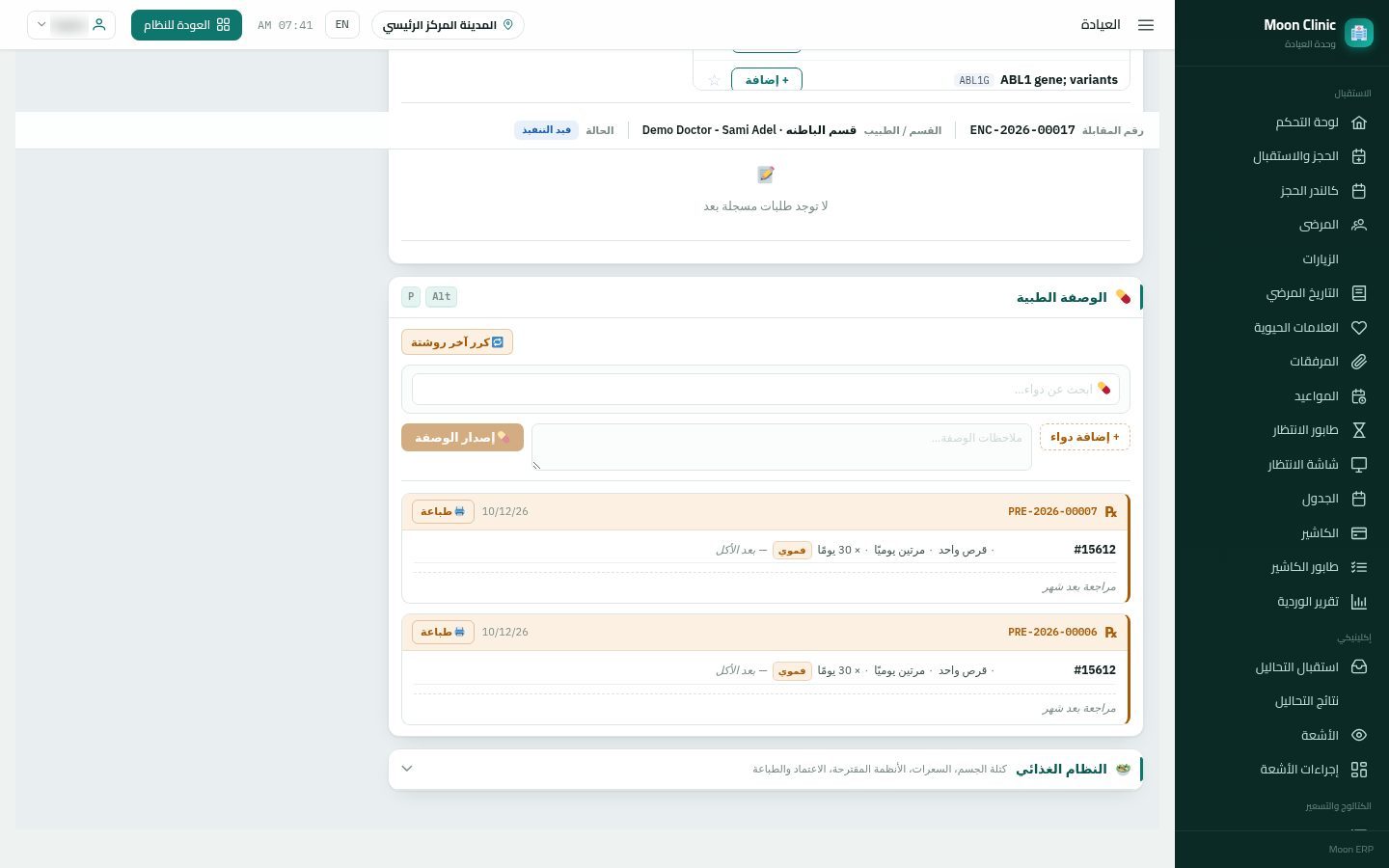Click the الأشعة eye icon
The height and width of the screenshot is (868, 1389).
click(x=1359, y=735)
